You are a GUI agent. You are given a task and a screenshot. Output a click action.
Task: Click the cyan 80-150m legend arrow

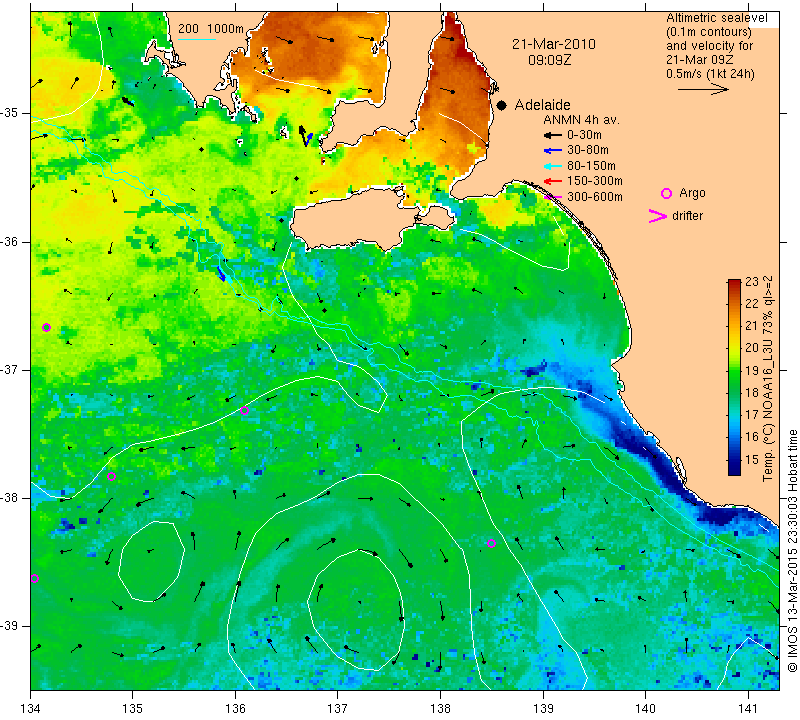click(x=553, y=166)
